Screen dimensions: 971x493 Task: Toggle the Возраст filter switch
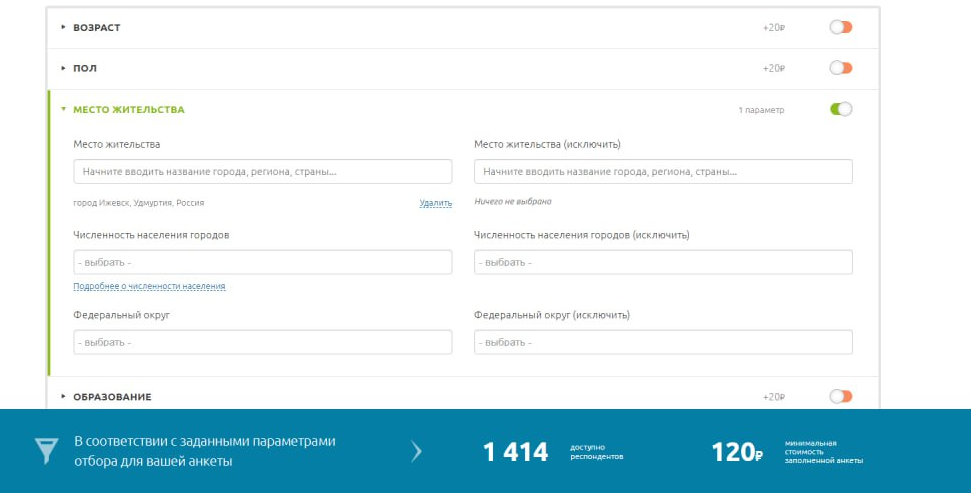tap(840, 27)
